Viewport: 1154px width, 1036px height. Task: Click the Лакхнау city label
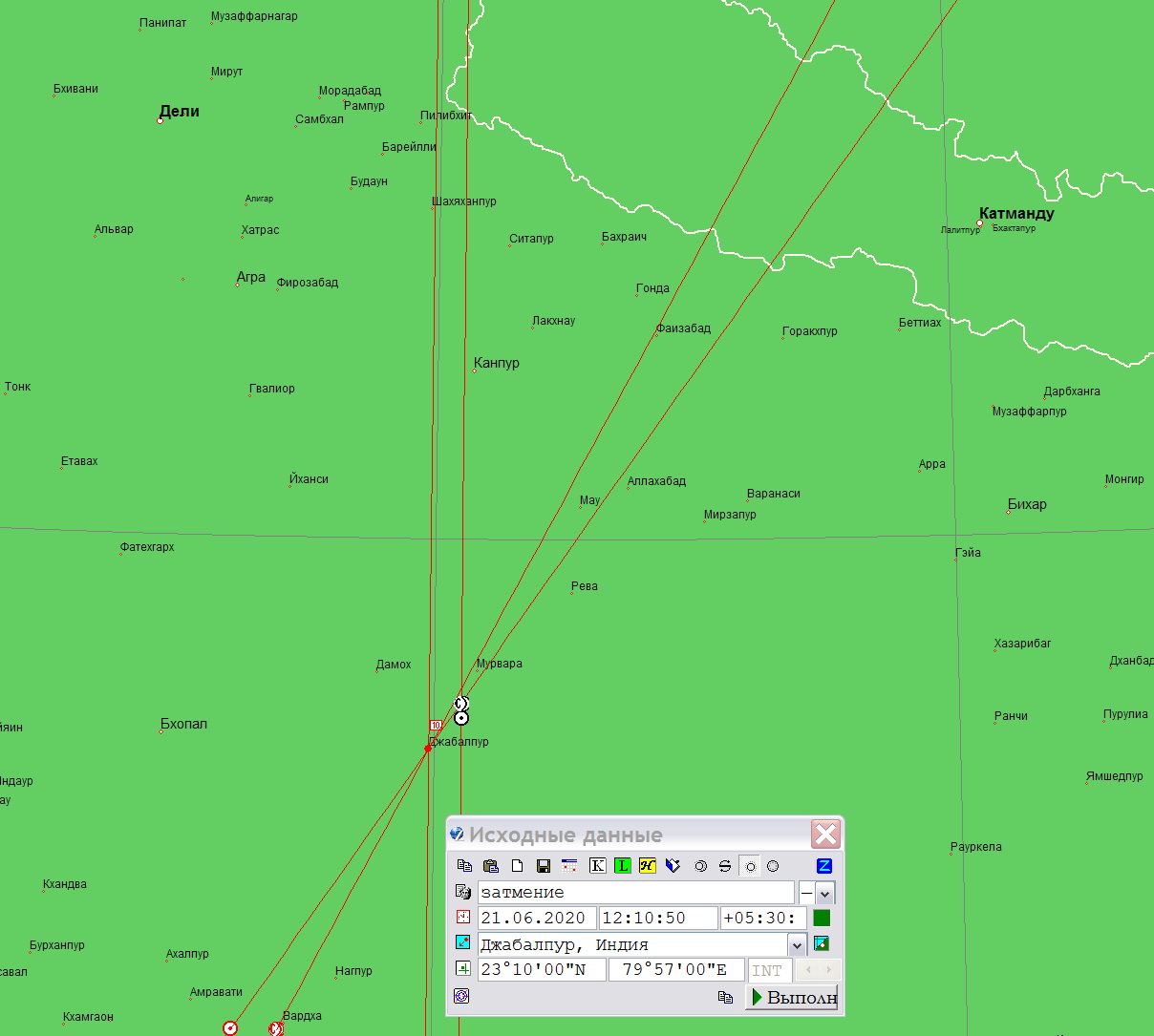pyautogui.click(x=554, y=321)
